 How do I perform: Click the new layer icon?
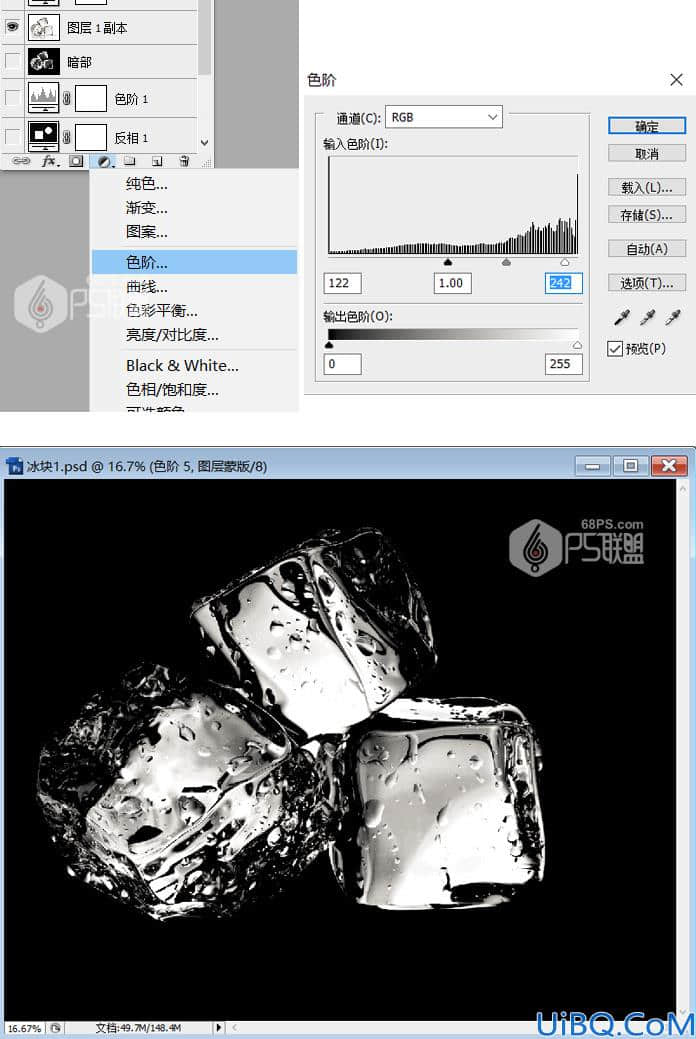(x=157, y=161)
